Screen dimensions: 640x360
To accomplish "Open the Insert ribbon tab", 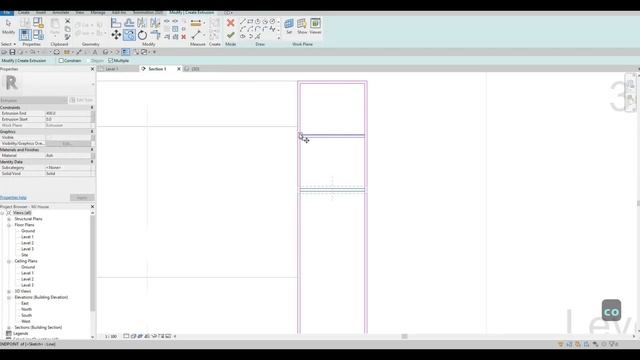I will point(41,13).
